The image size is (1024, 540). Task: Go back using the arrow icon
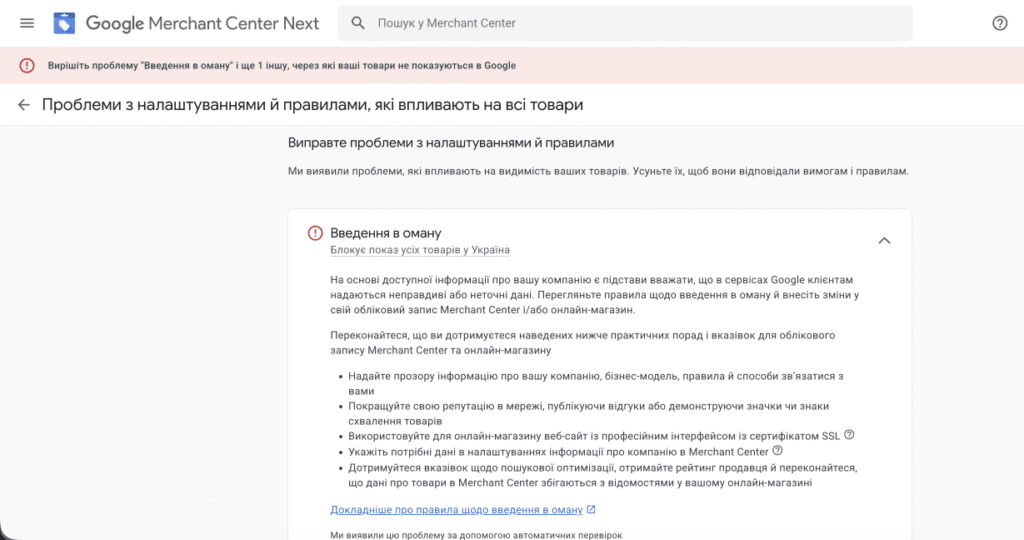click(x=24, y=104)
